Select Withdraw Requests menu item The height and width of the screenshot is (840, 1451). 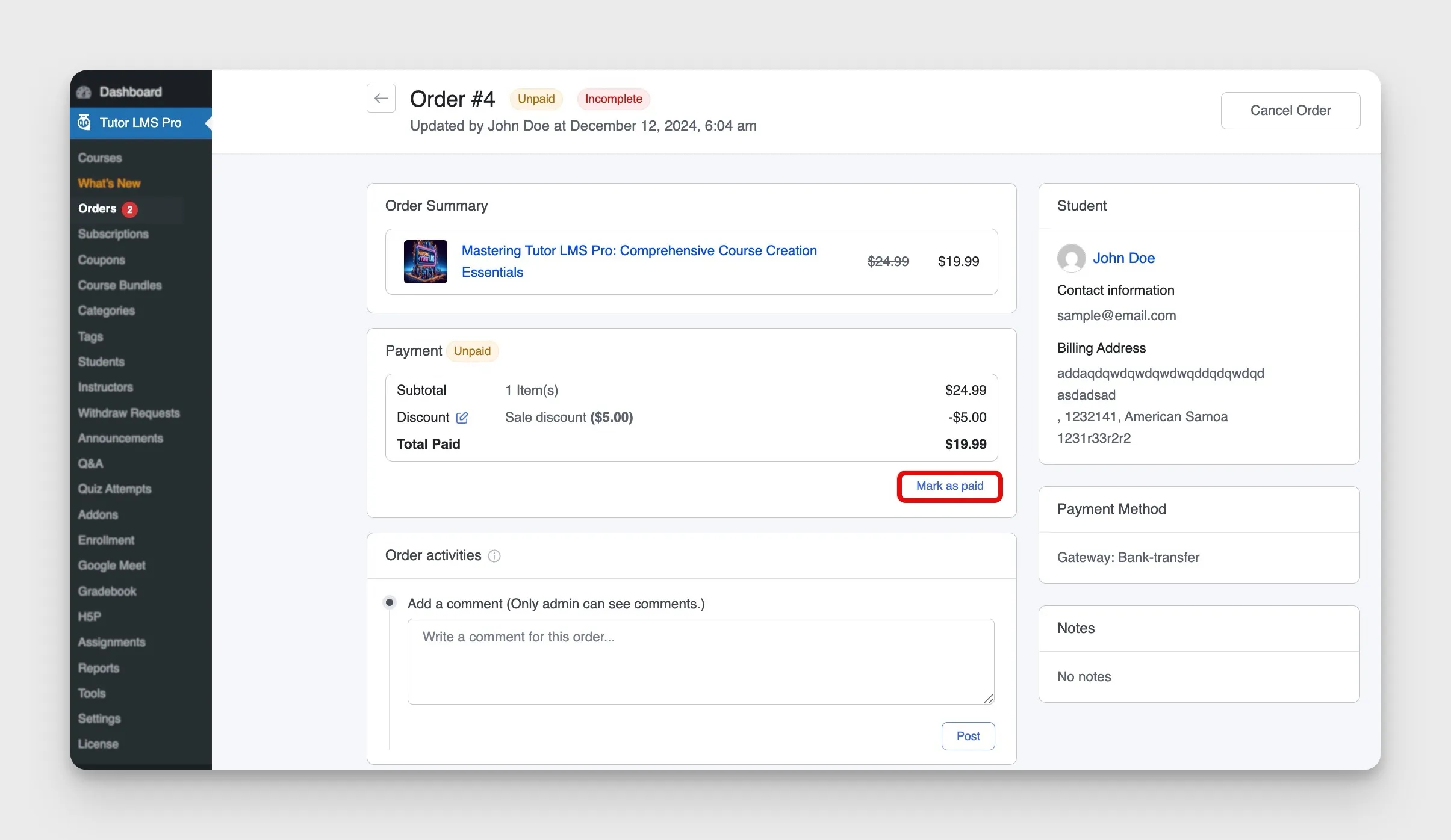(x=129, y=413)
